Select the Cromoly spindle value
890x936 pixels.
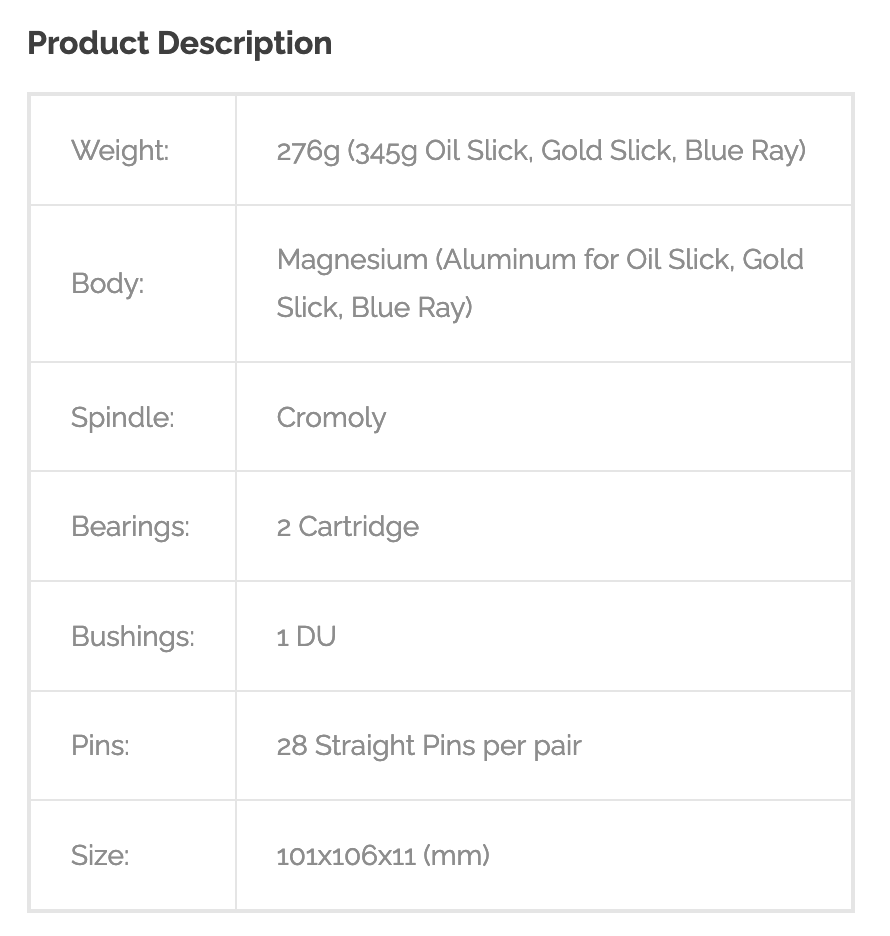point(331,417)
